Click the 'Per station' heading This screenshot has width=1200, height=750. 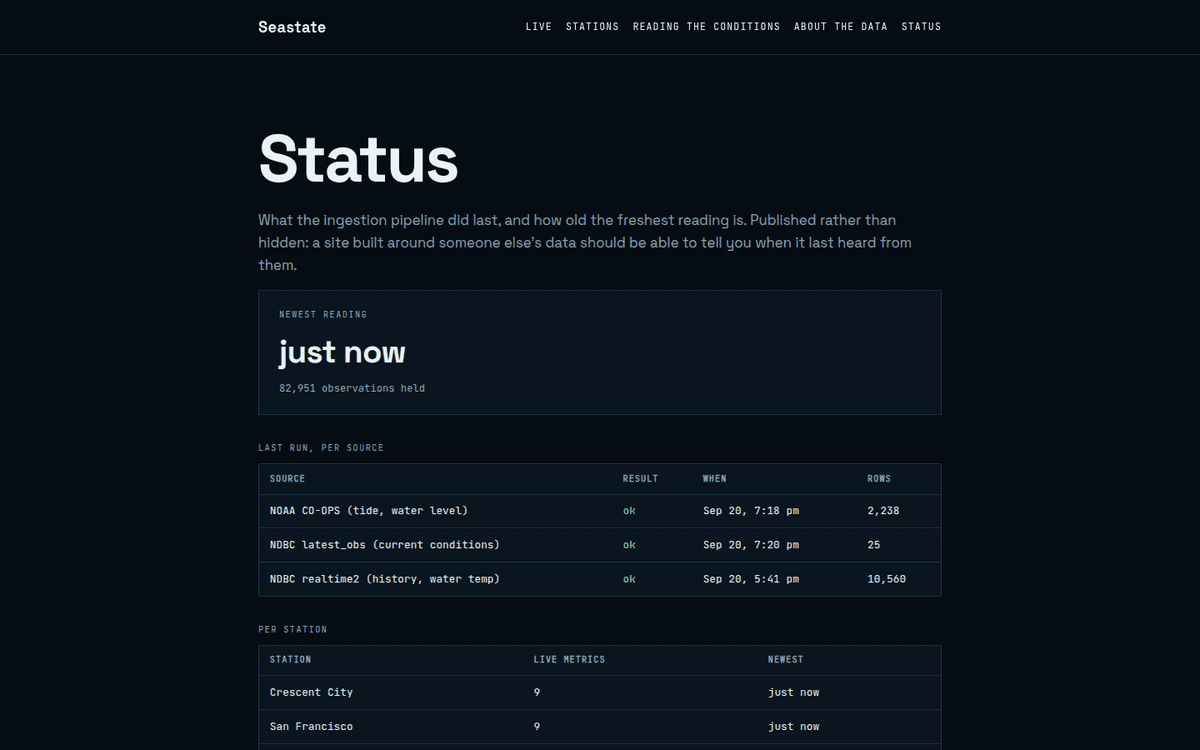293,630
